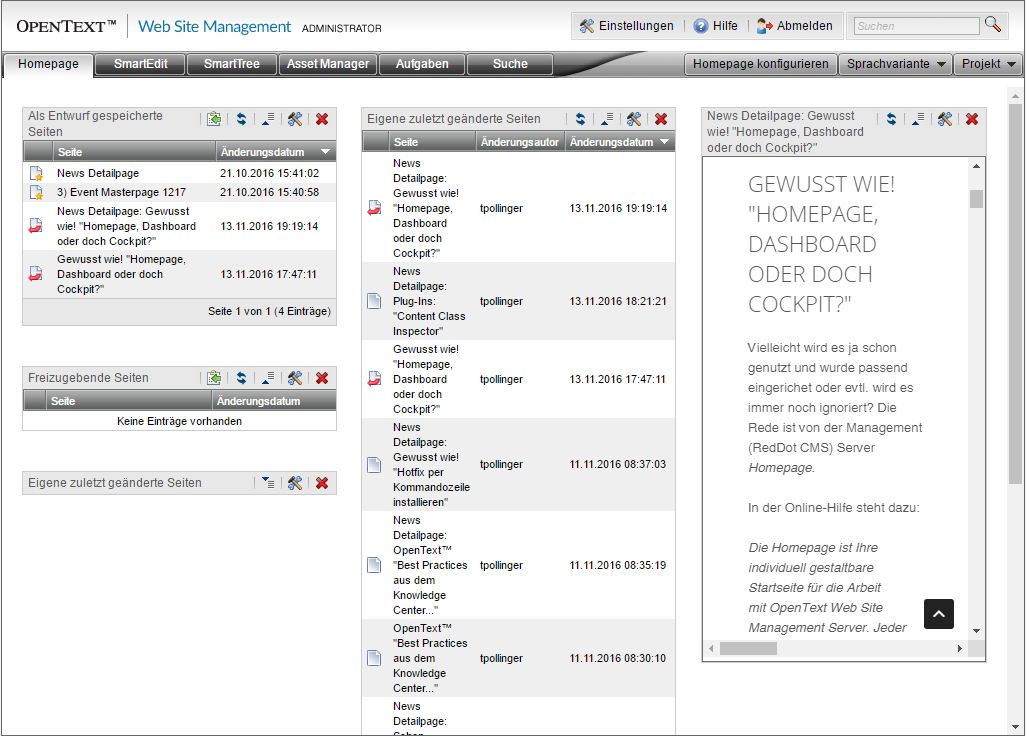Open dialog icon in Freizugebende Seiten widget

pos(213,378)
